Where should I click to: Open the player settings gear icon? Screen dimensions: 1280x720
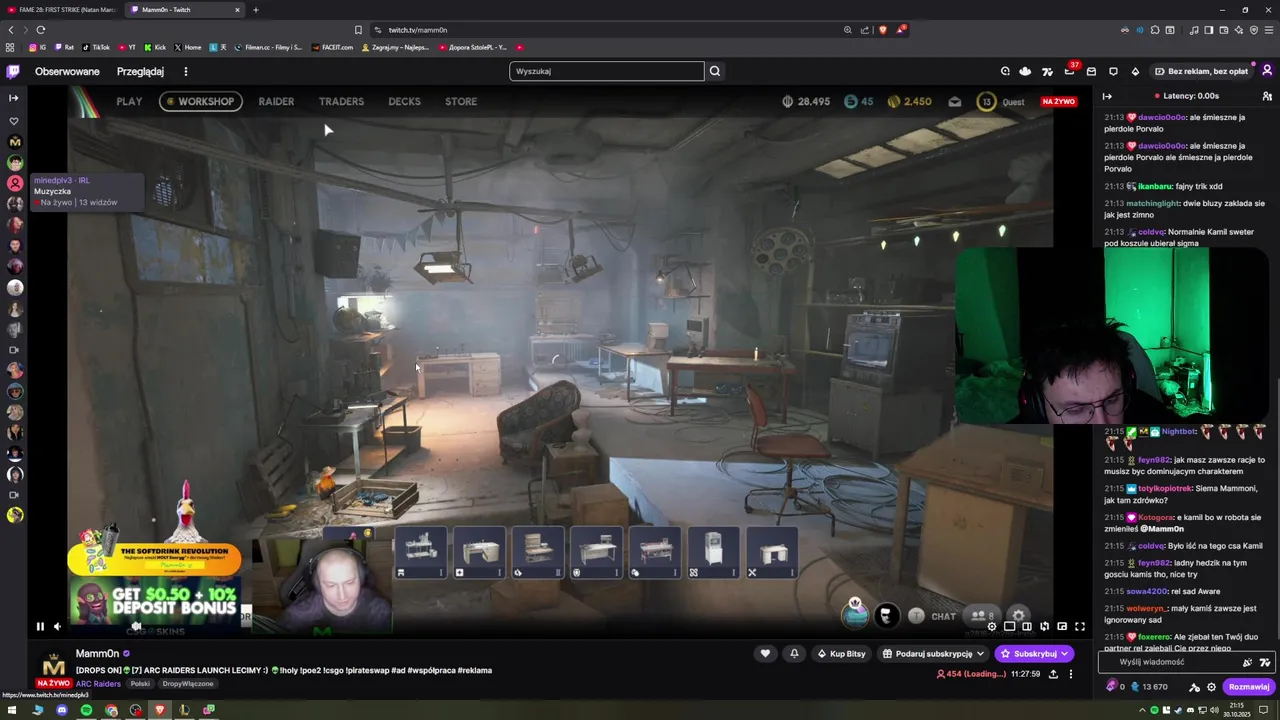(x=992, y=627)
